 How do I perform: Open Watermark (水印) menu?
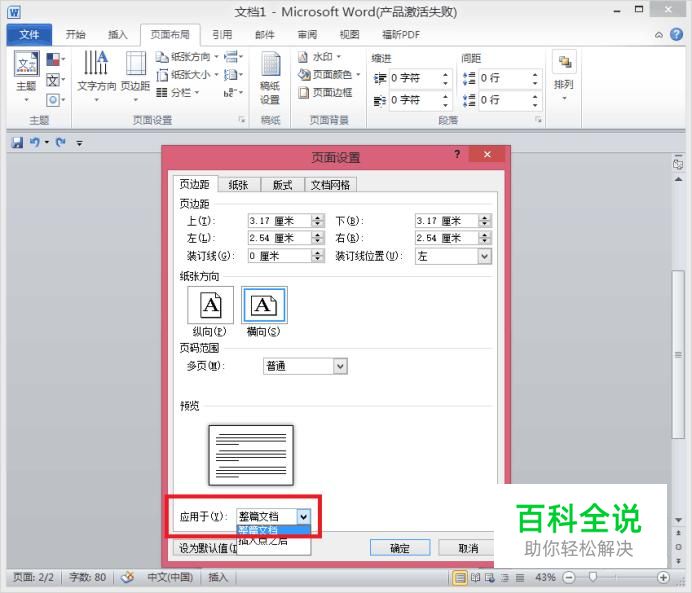tap(320, 57)
